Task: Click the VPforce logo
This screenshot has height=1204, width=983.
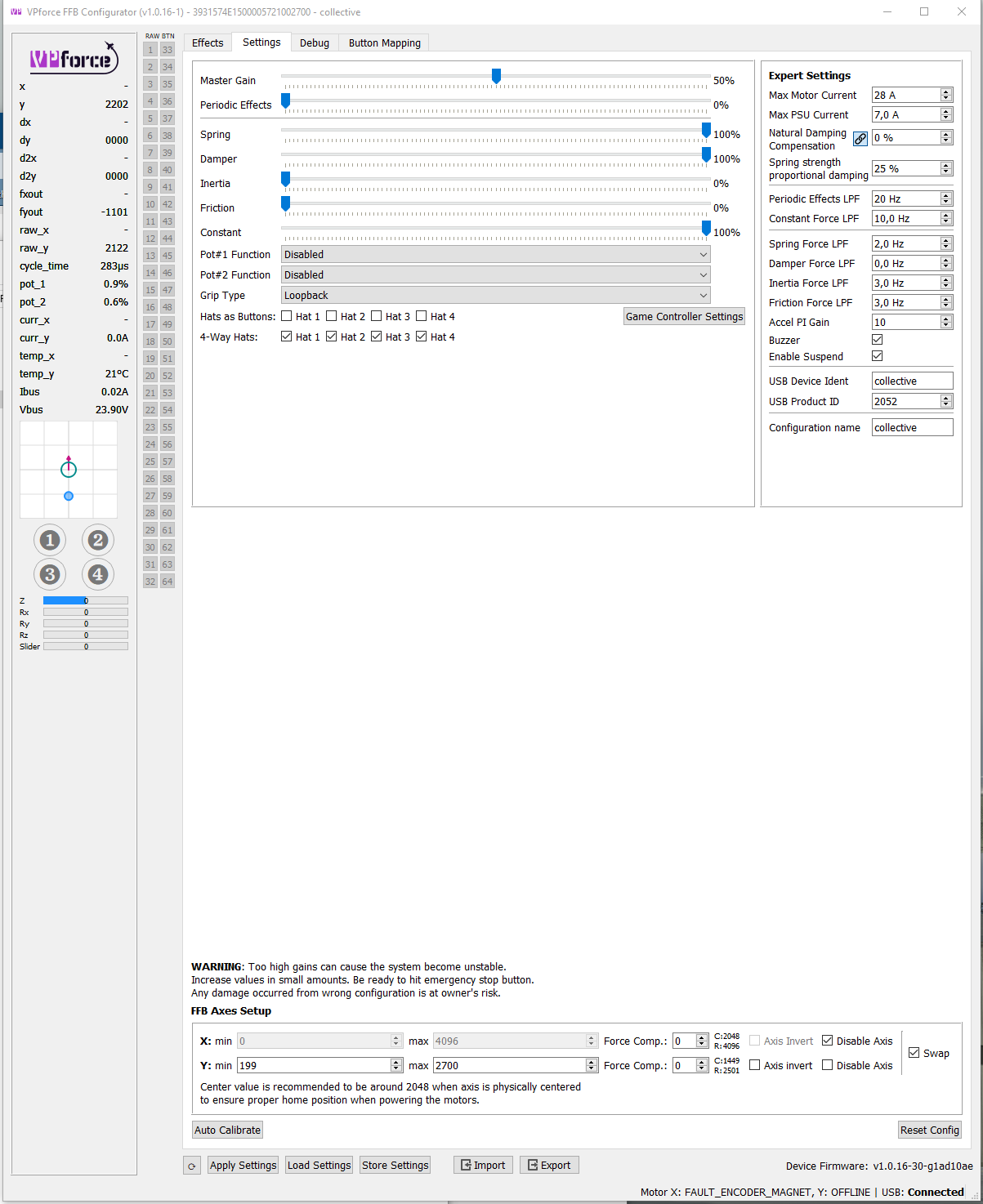Action: [74, 58]
